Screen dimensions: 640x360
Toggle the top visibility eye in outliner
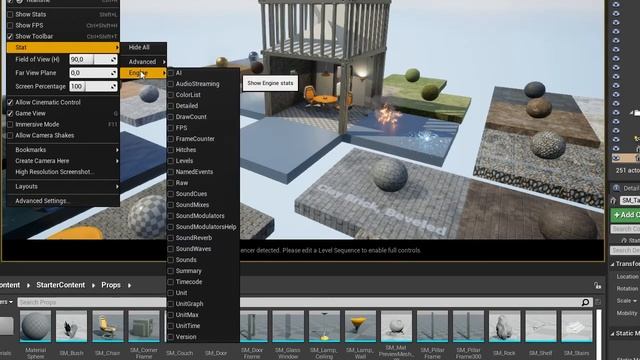pyautogui.click(x=616, y=4)
